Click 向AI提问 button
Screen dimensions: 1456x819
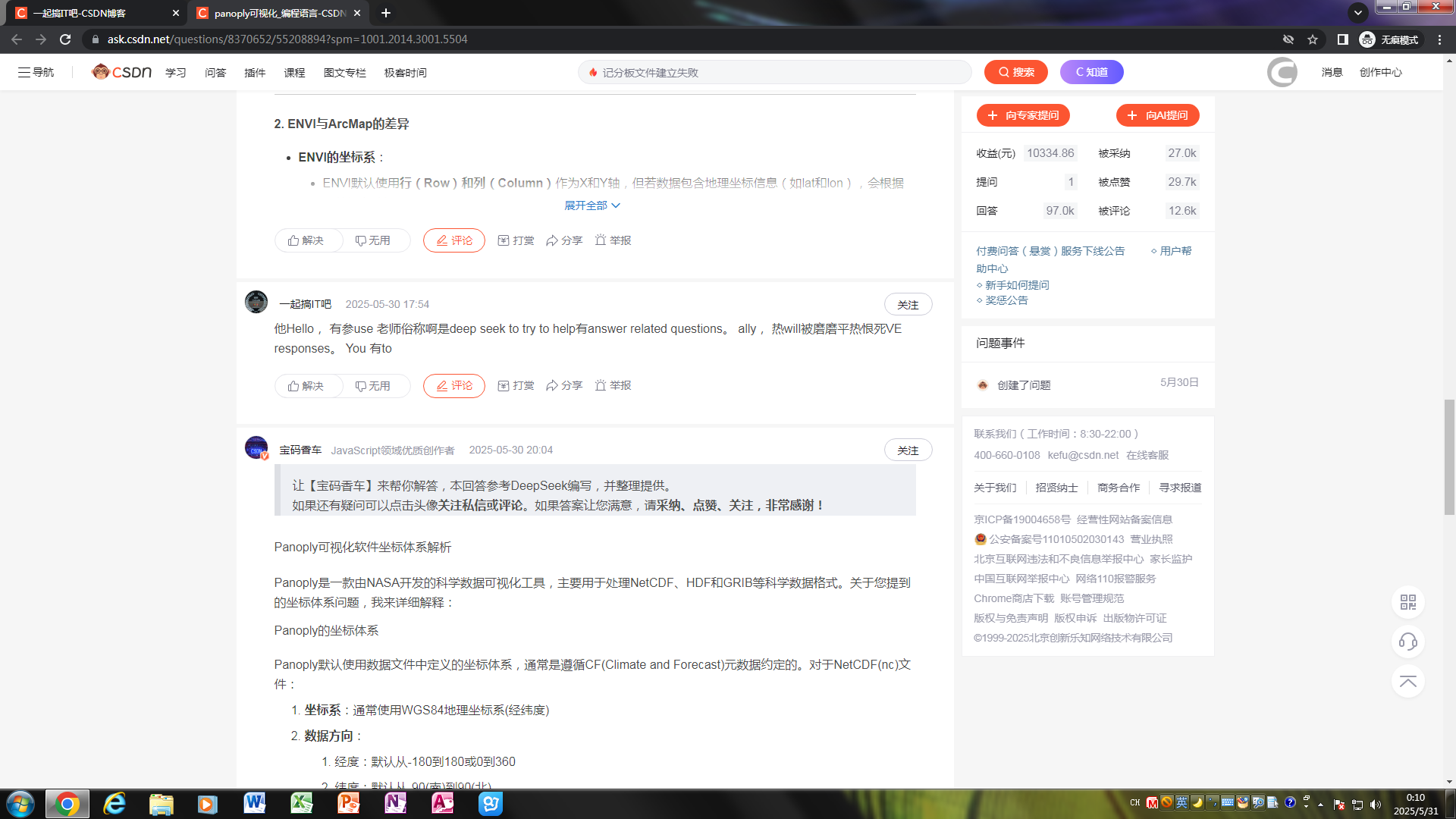(1157, 115)
